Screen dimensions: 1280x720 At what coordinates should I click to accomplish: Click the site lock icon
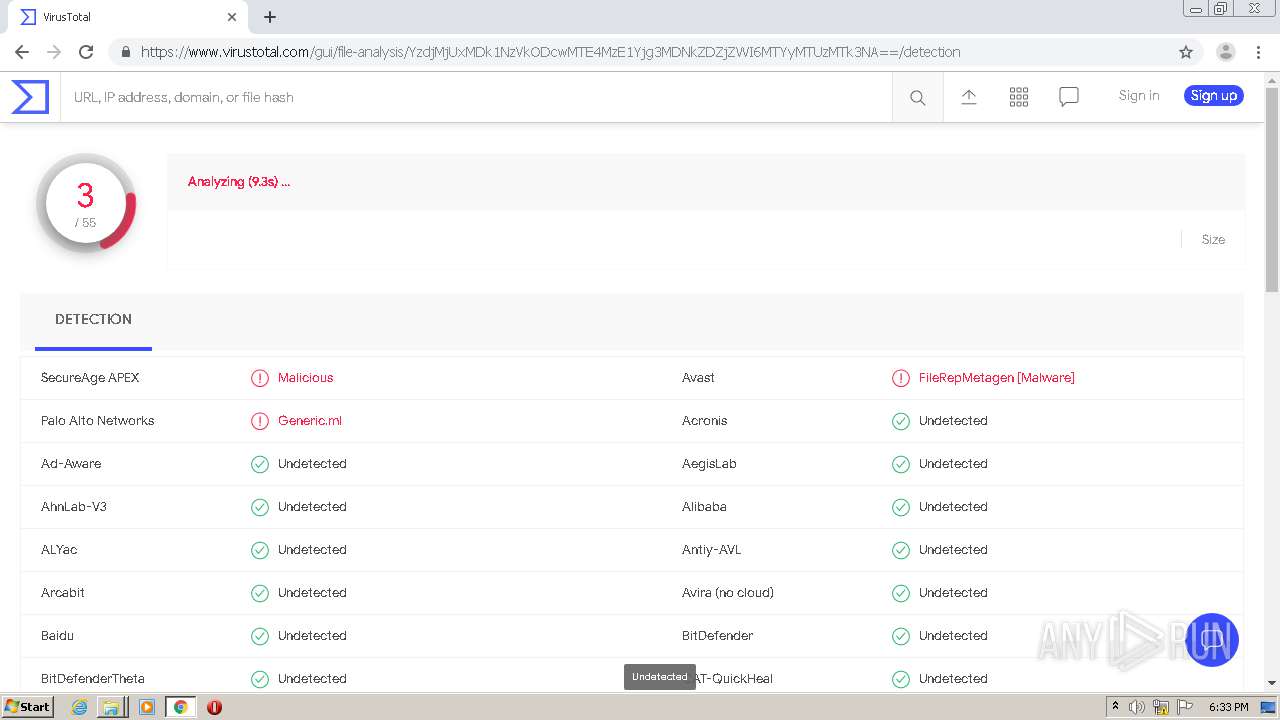[x=126, y=52]
